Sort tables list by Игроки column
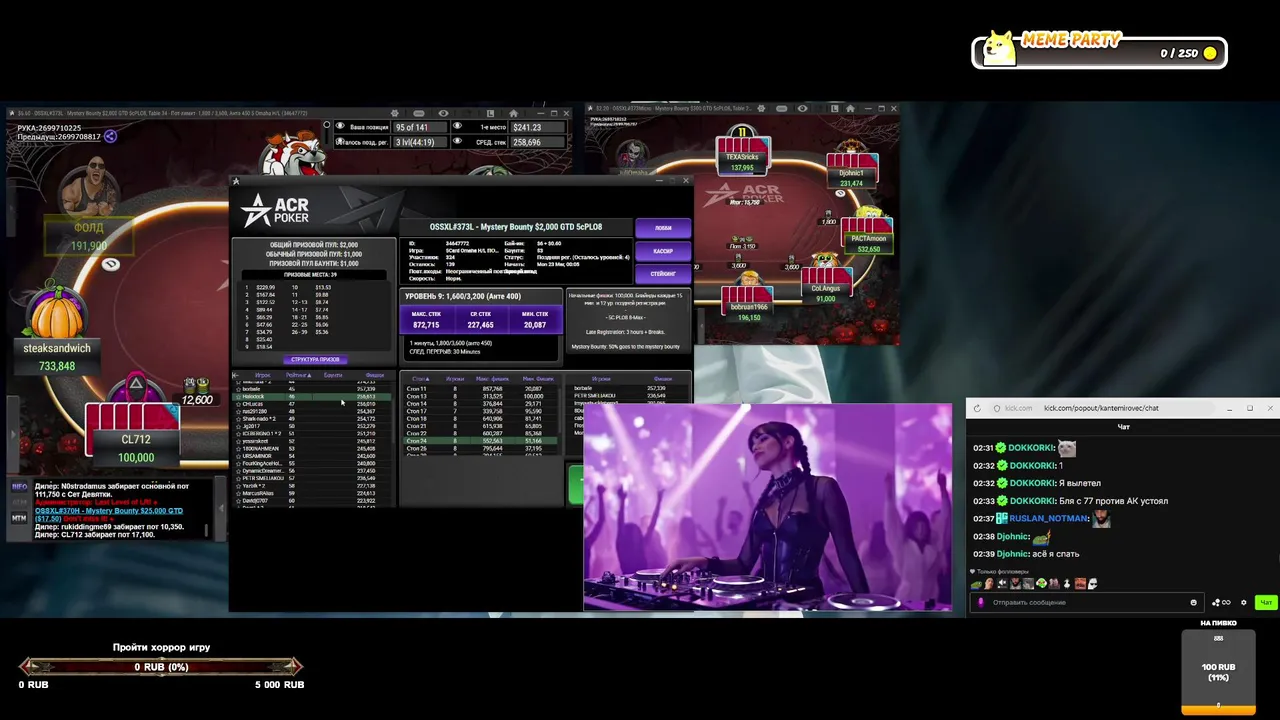This screenshot has width=1280, height=720. (x=455, y=379)
